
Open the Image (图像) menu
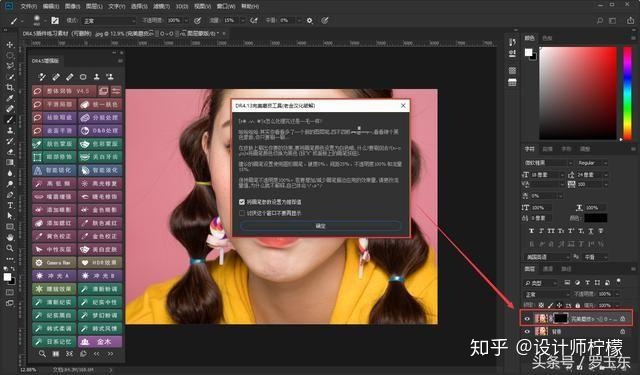pos(73,7)
